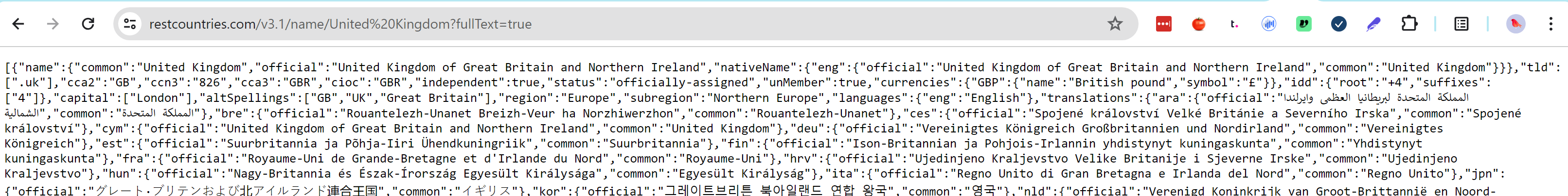Open the Chrome three-dot menu

[1550, 24]
